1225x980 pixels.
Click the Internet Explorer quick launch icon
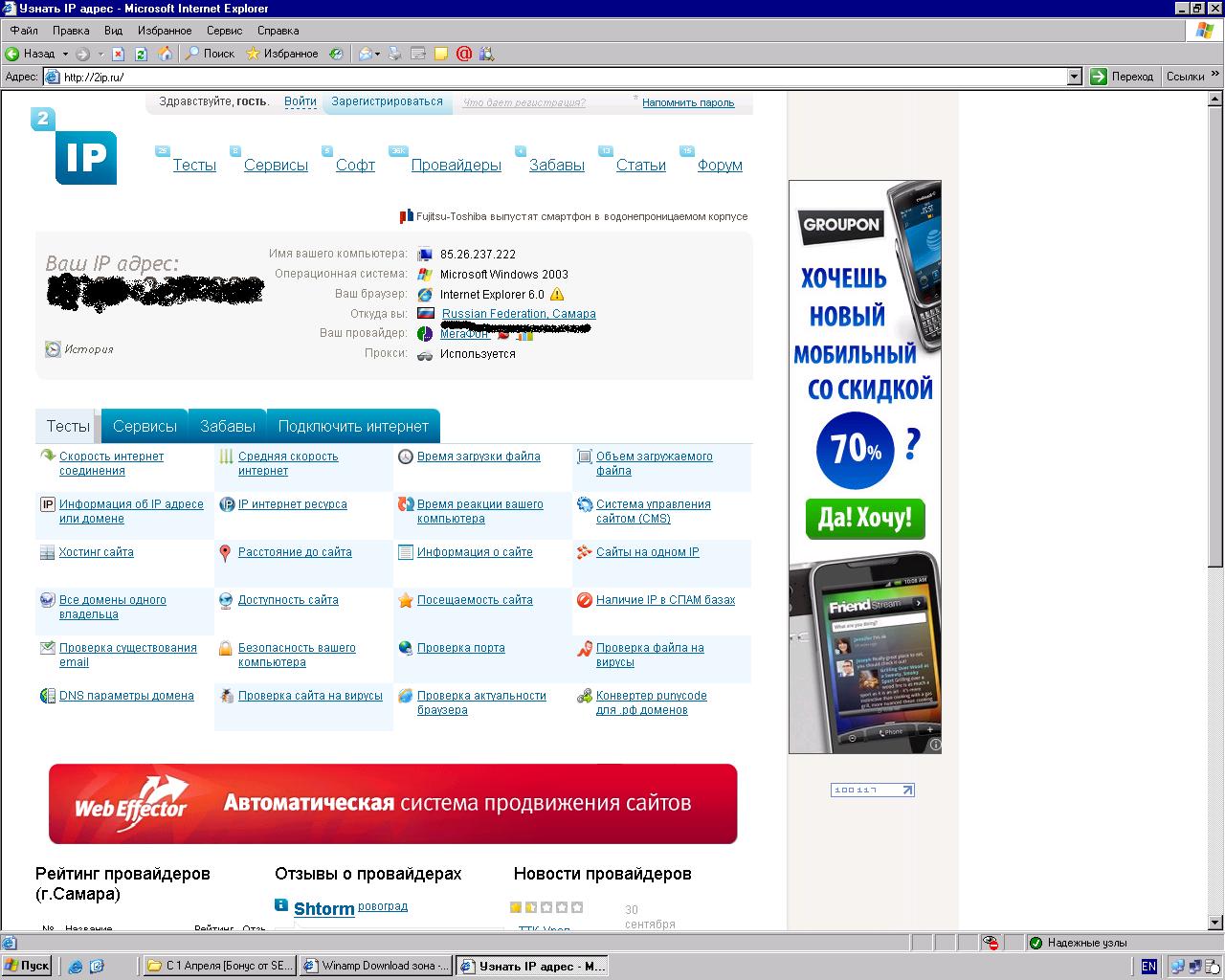pos(75,967)
